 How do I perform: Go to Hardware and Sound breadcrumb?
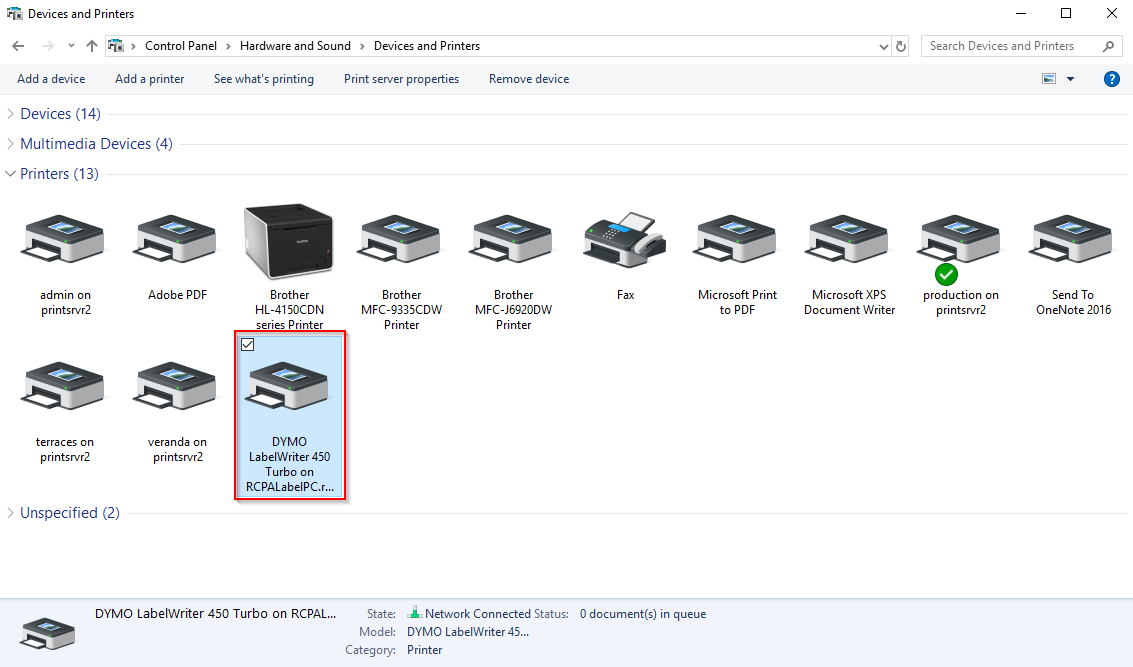[295, 46]
